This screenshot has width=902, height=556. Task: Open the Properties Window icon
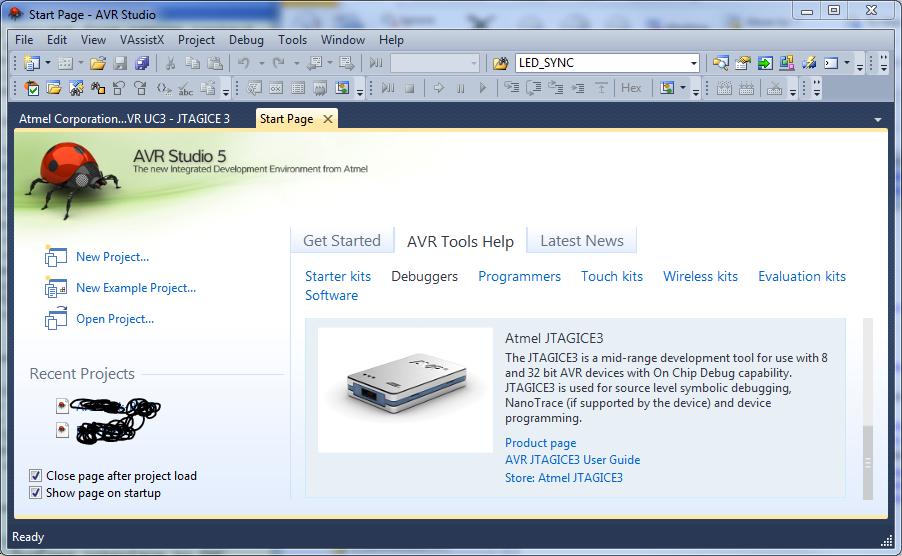[743, 63]
